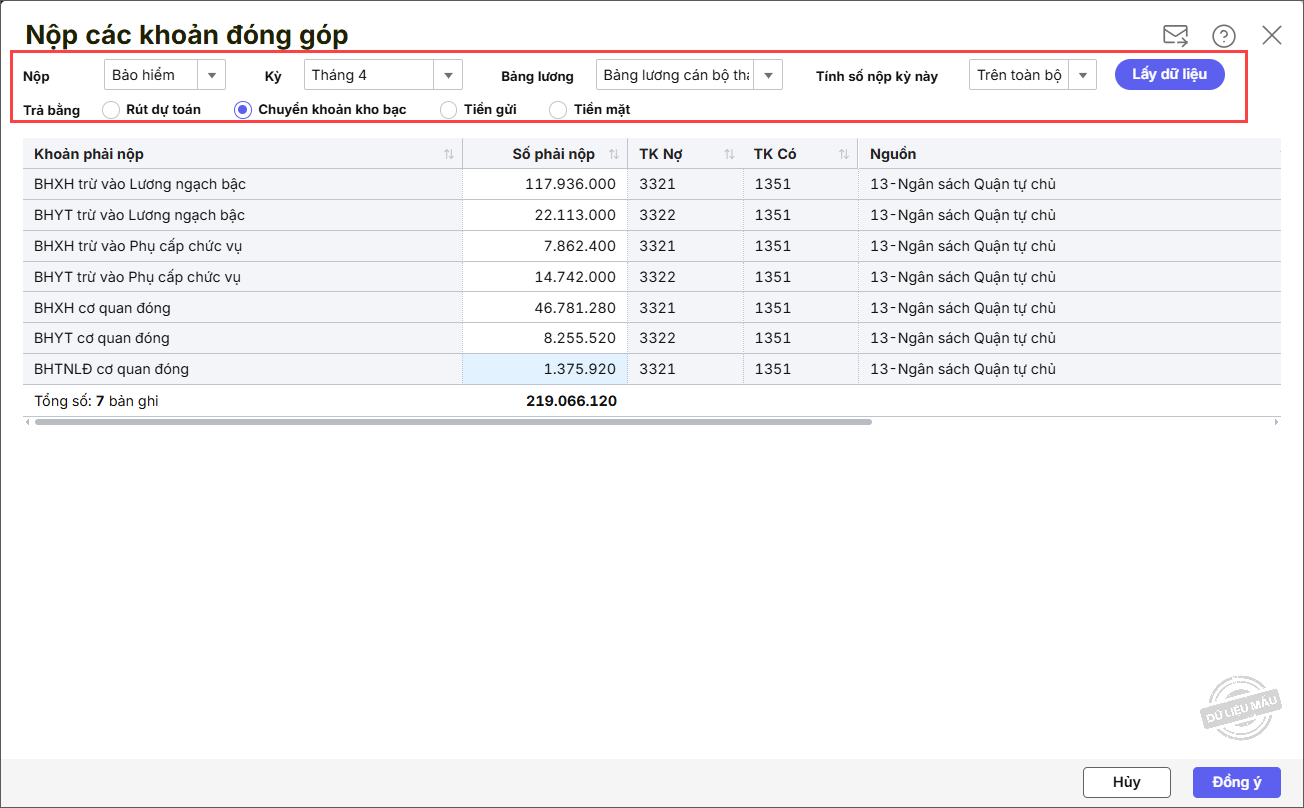Sort by Khoản phải nộp column icon

pyautogui.click(x=449, y=154)
